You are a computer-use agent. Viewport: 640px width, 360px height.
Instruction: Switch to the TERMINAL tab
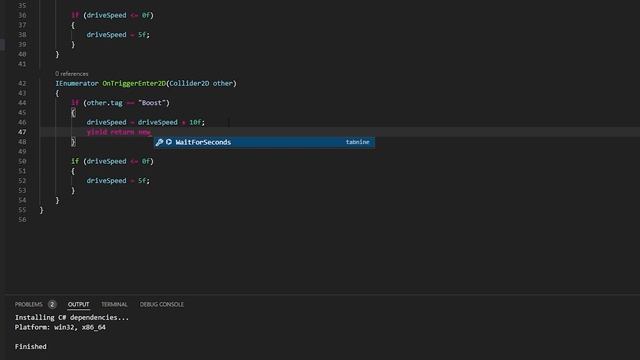[114, 304]
